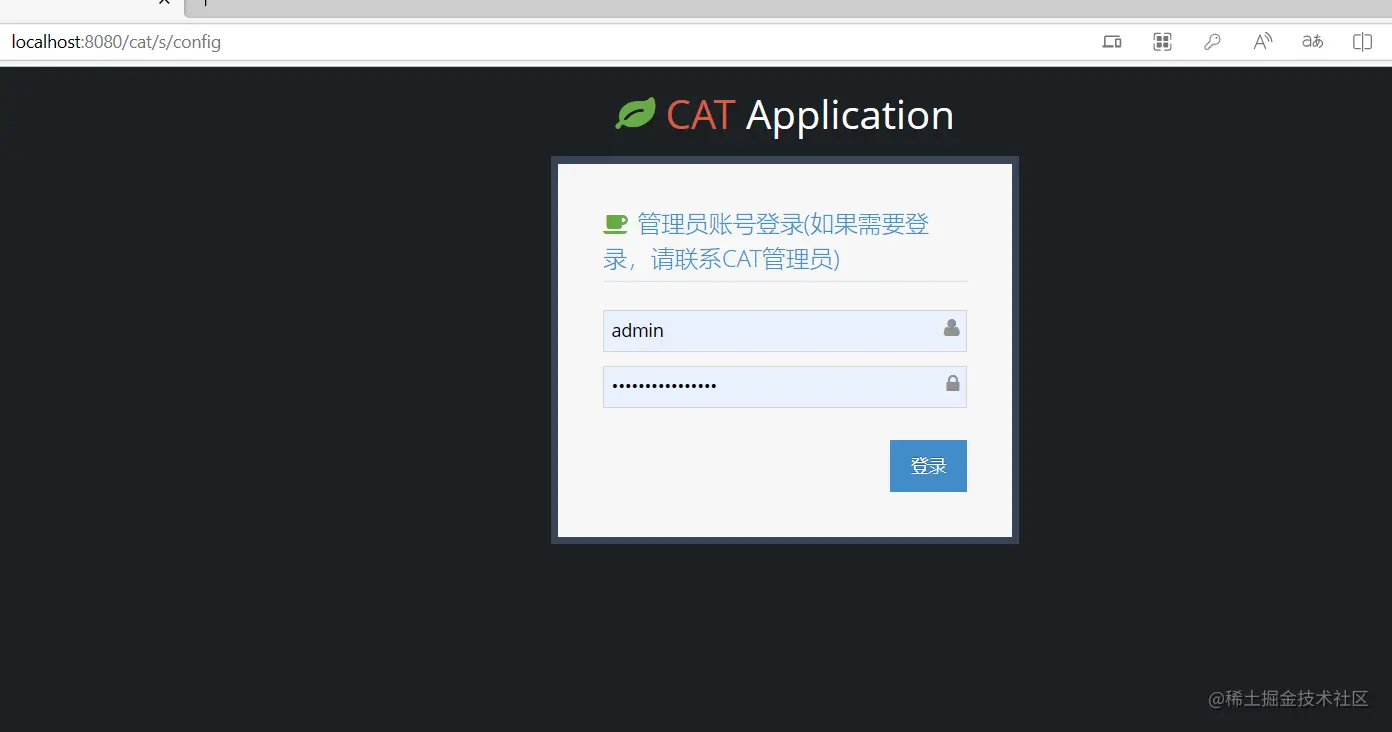Click the apps grid icon in address bar

click(1162, 42)
